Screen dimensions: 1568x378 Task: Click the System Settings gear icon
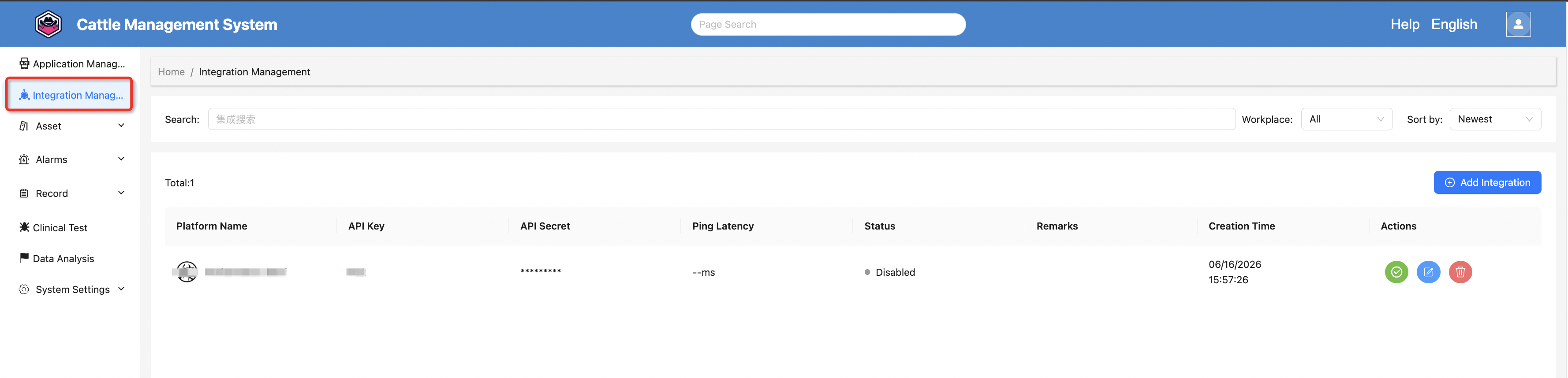tap(24, 289)
